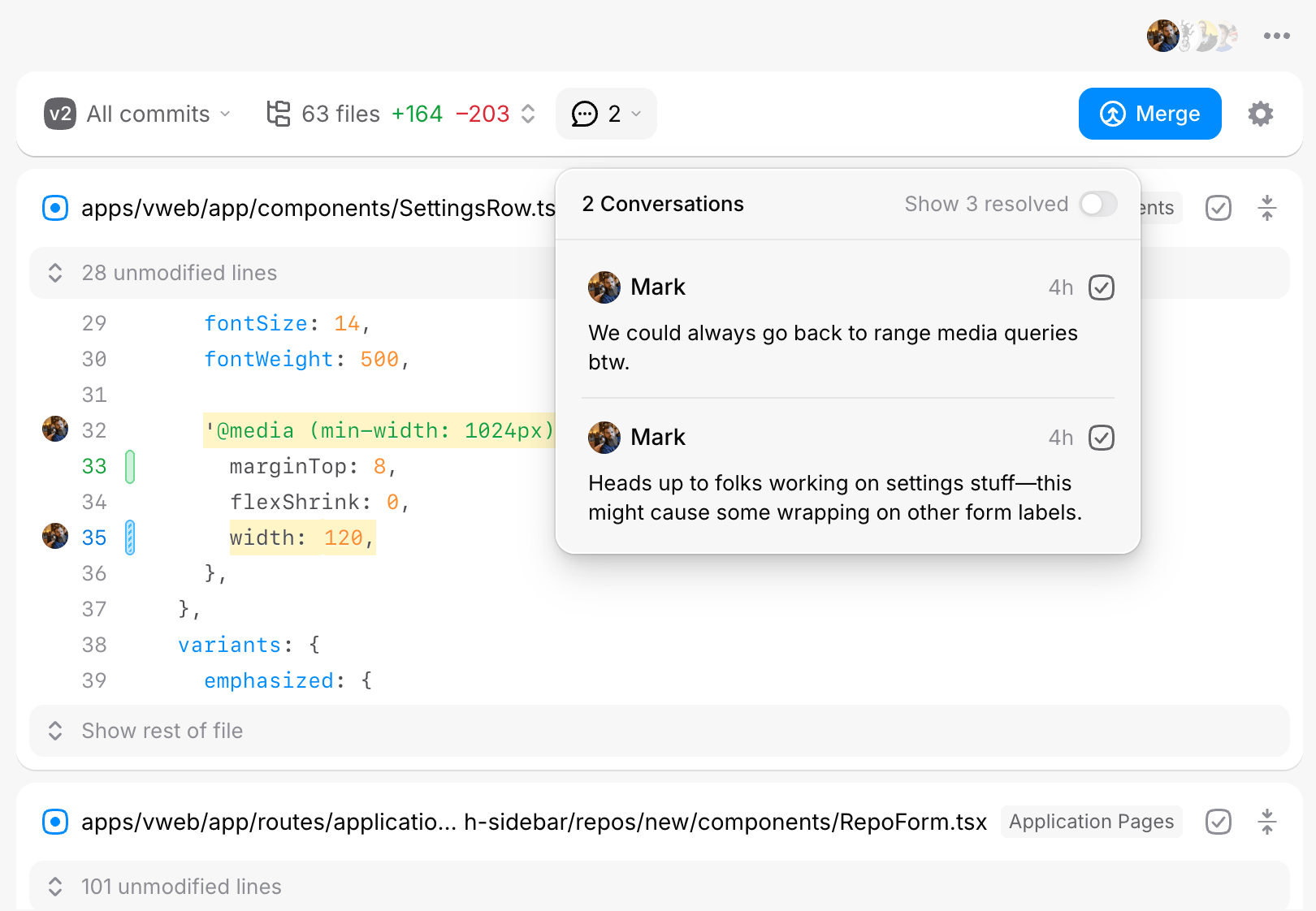Toggle the Show 3 resolved switch
Image resolution: width=1316 pixels, height=911 pixels.
pyautogui.click(x=1097, y=204)
